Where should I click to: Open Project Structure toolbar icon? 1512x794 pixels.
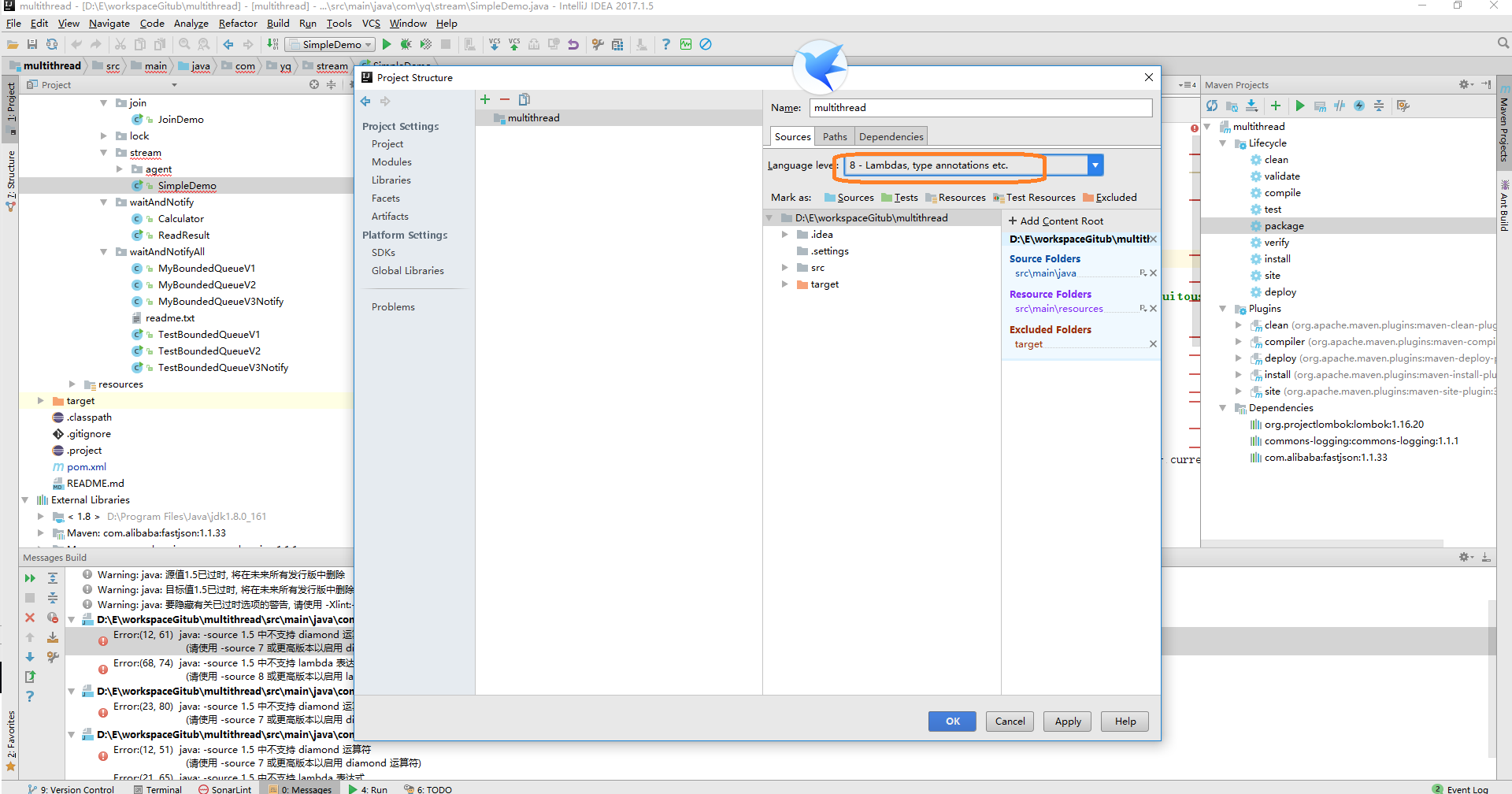617,45
